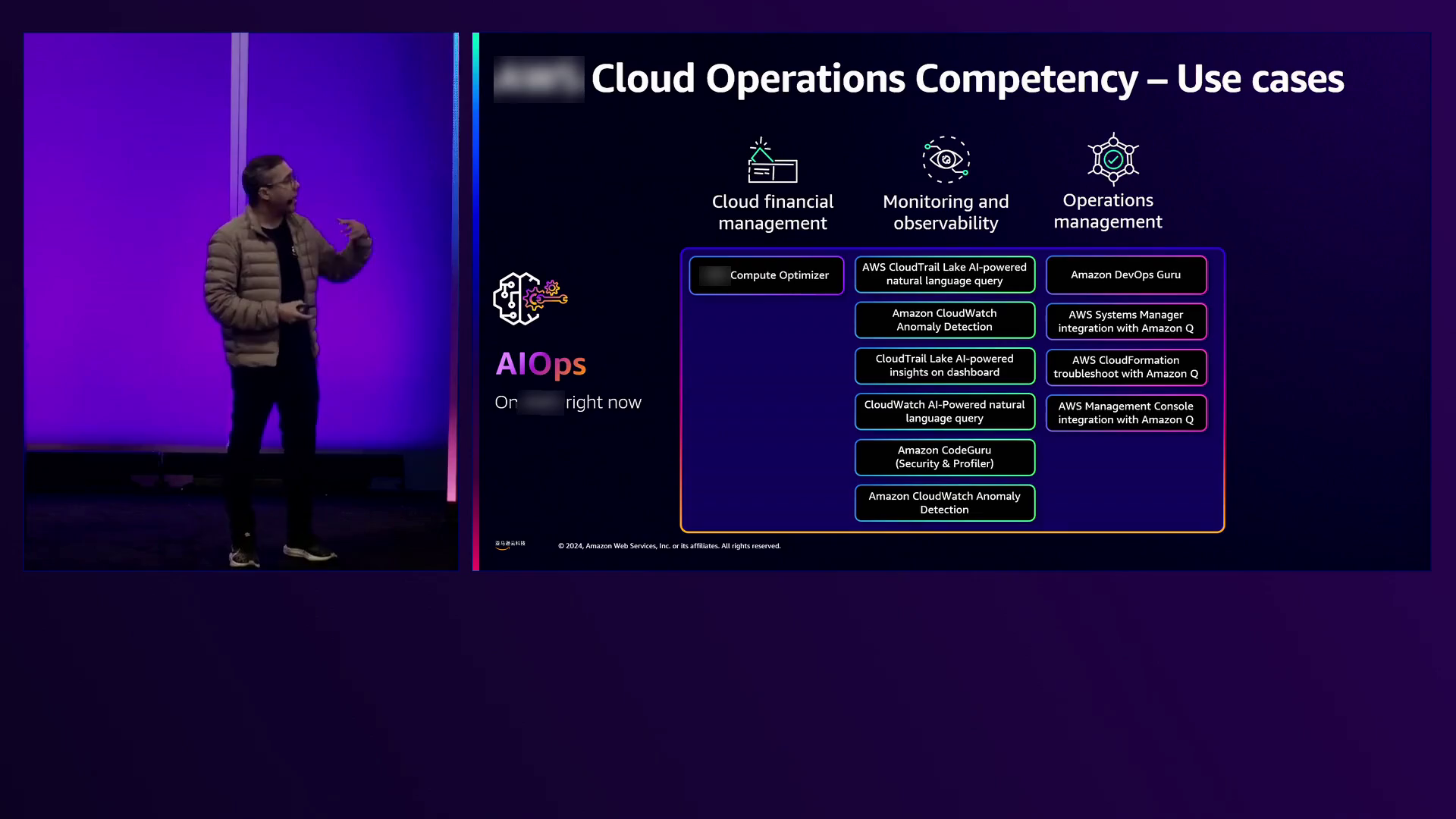Select AWS Systems Manager integration with Amazon Q
Screen dimensions: 1456x819
click(1125, 322)
